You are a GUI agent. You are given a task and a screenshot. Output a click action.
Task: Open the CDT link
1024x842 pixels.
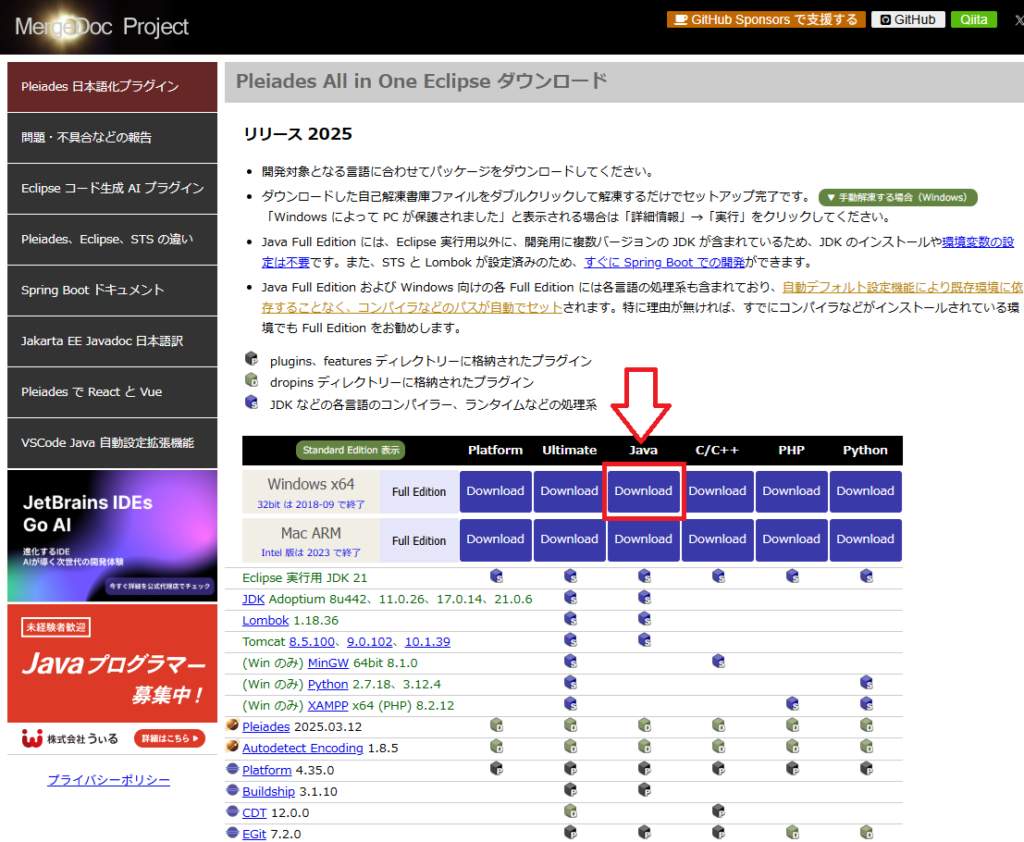(254, 813)
